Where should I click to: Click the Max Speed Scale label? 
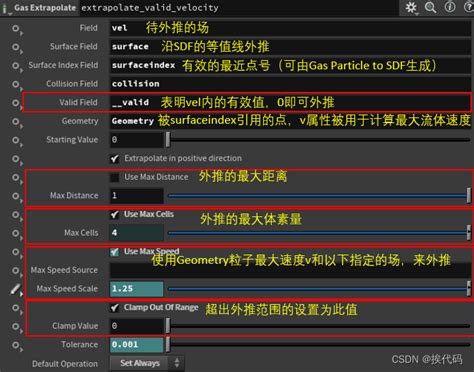tap(67, 289)
